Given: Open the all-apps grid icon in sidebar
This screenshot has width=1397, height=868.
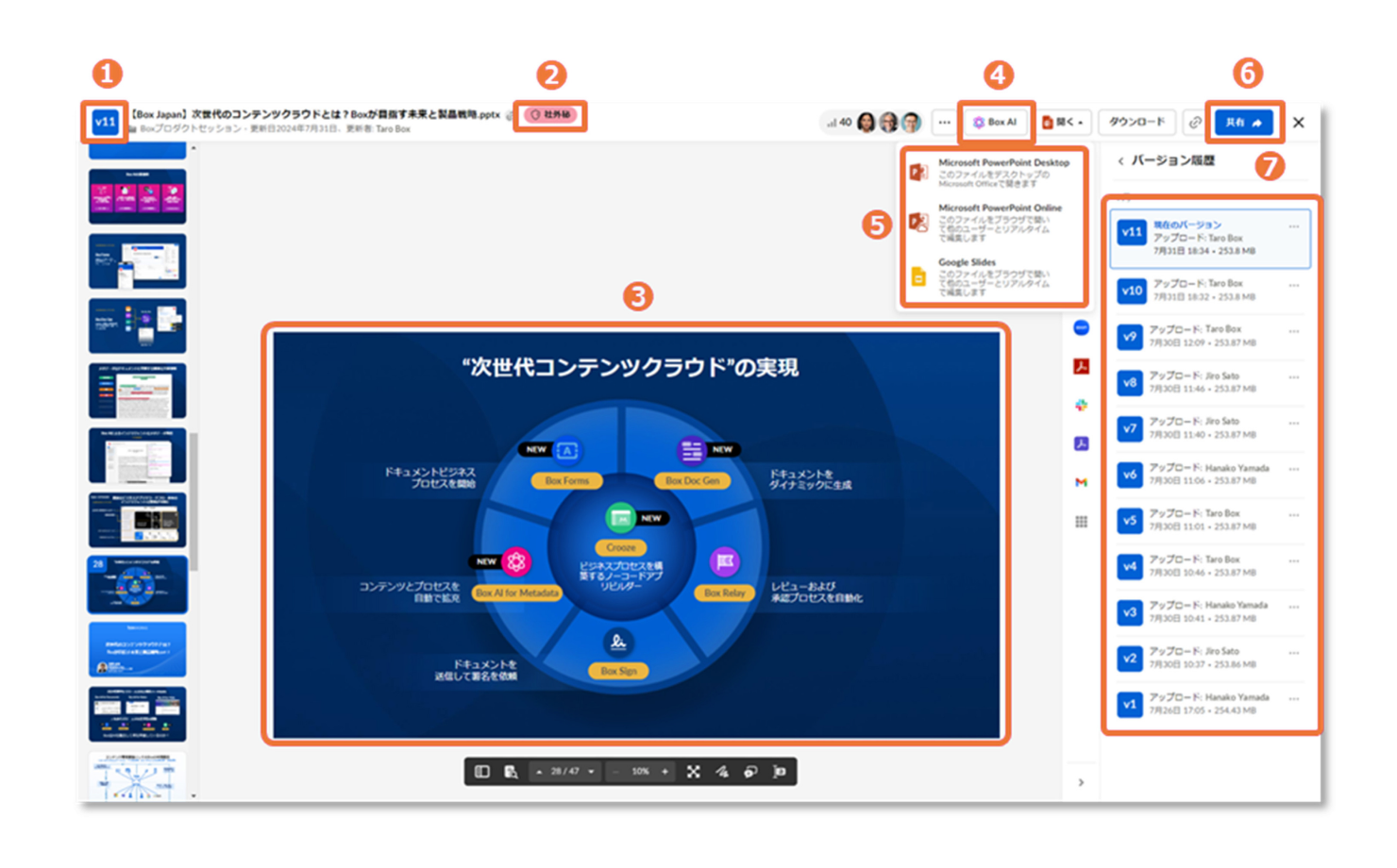Looking at the screenshot, I should pyautogui.click(x=1082, y=522).
